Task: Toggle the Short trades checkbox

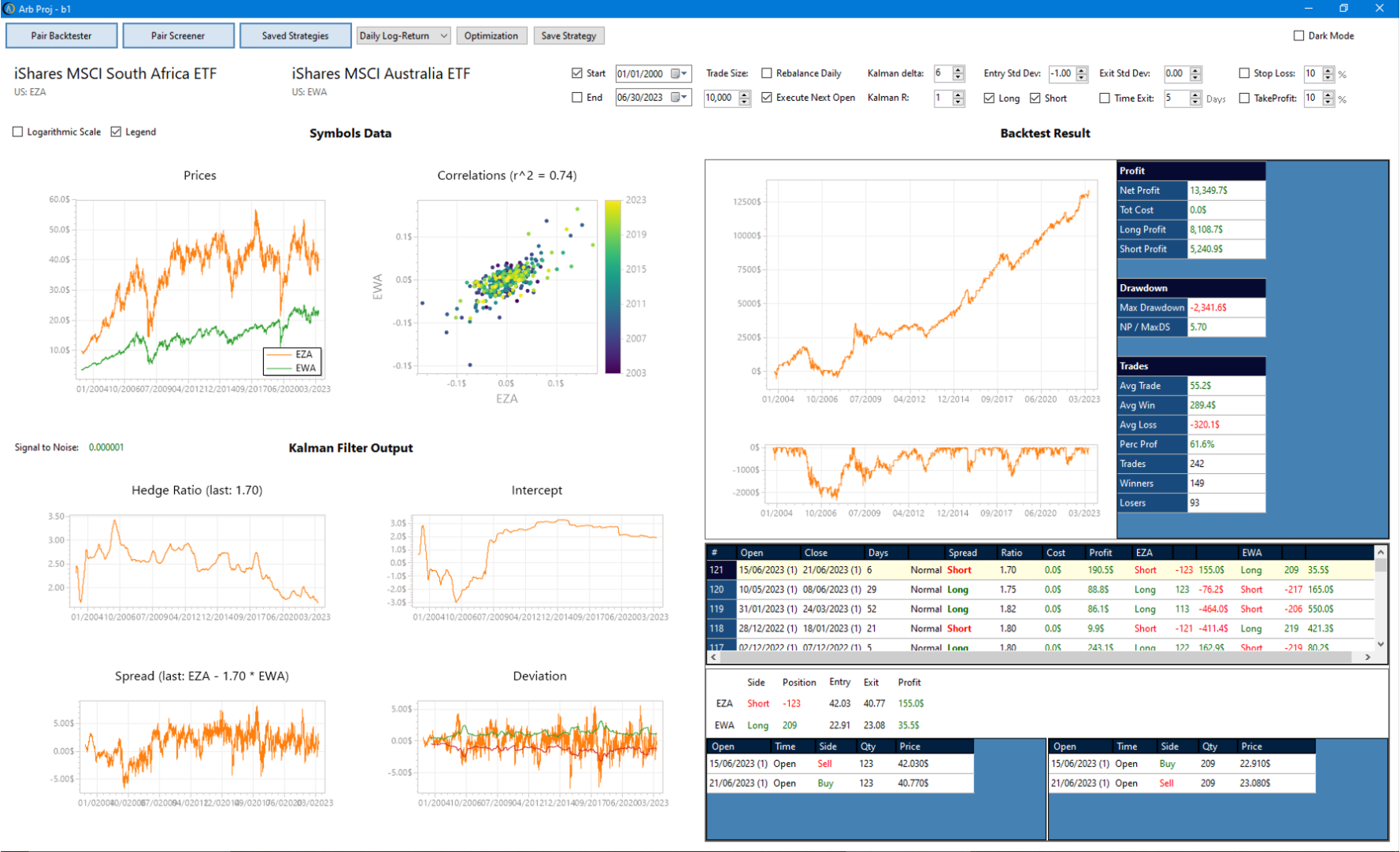Action: 1035,98
